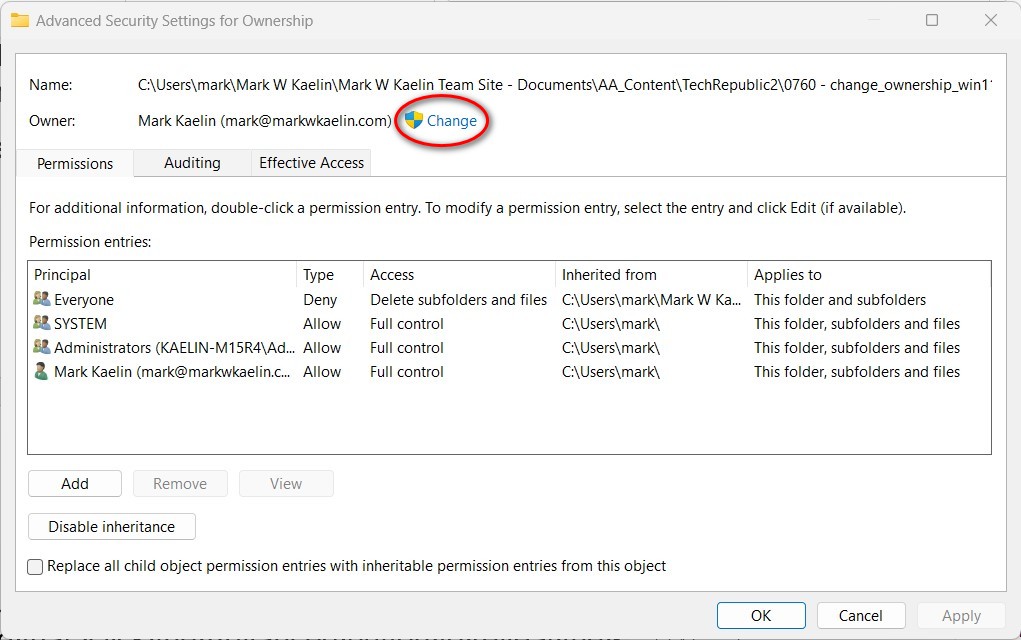Switch to the Permissions tab
1021x640 pixels.
[x=74, y=163]
